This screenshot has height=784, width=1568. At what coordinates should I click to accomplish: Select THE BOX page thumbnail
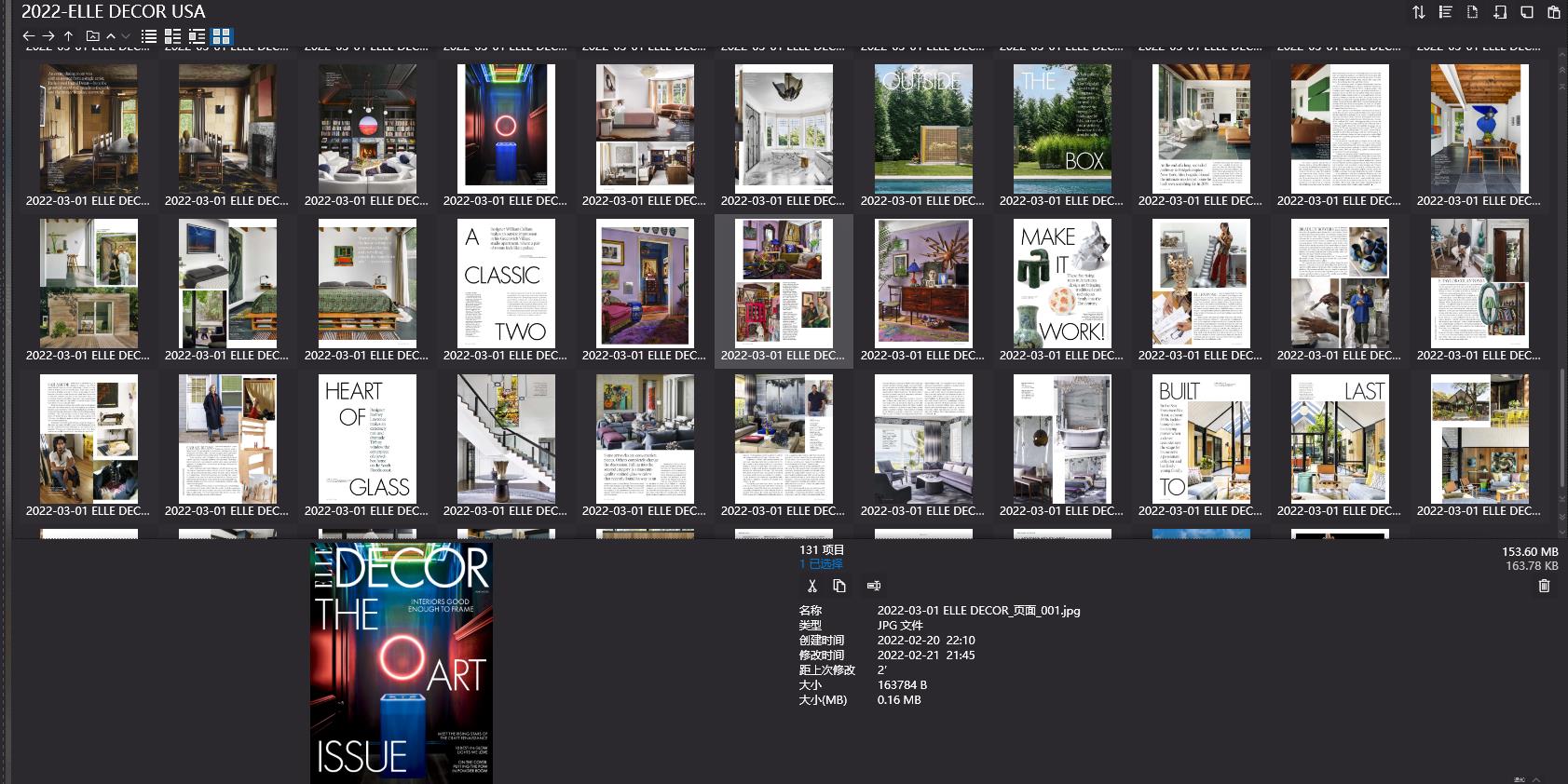pyautogui.click(x=1062, y=128)
